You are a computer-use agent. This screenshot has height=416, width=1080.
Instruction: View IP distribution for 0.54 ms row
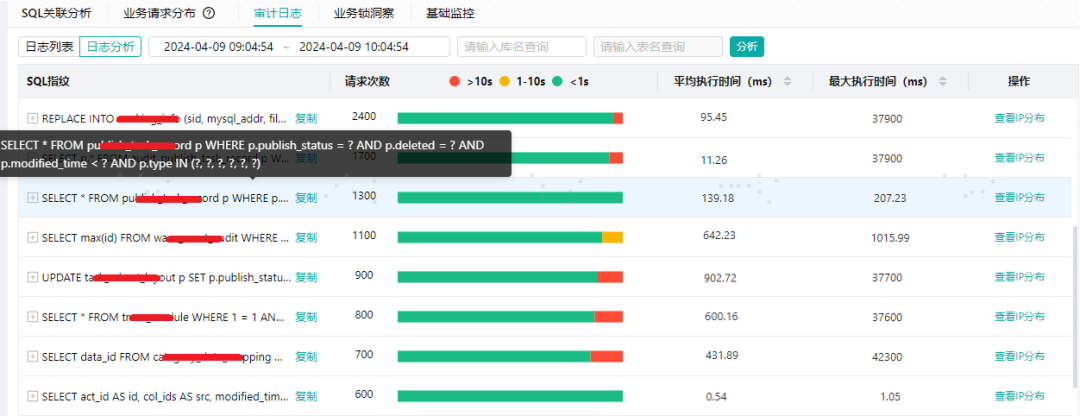click(x=1019, y=396)
